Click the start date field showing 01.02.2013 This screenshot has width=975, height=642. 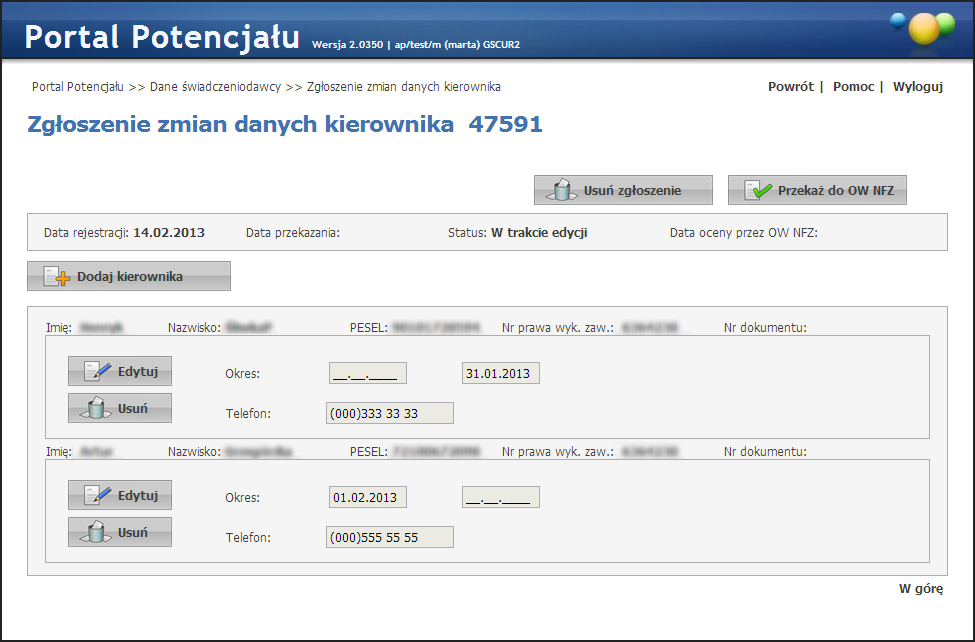(367, 498)
